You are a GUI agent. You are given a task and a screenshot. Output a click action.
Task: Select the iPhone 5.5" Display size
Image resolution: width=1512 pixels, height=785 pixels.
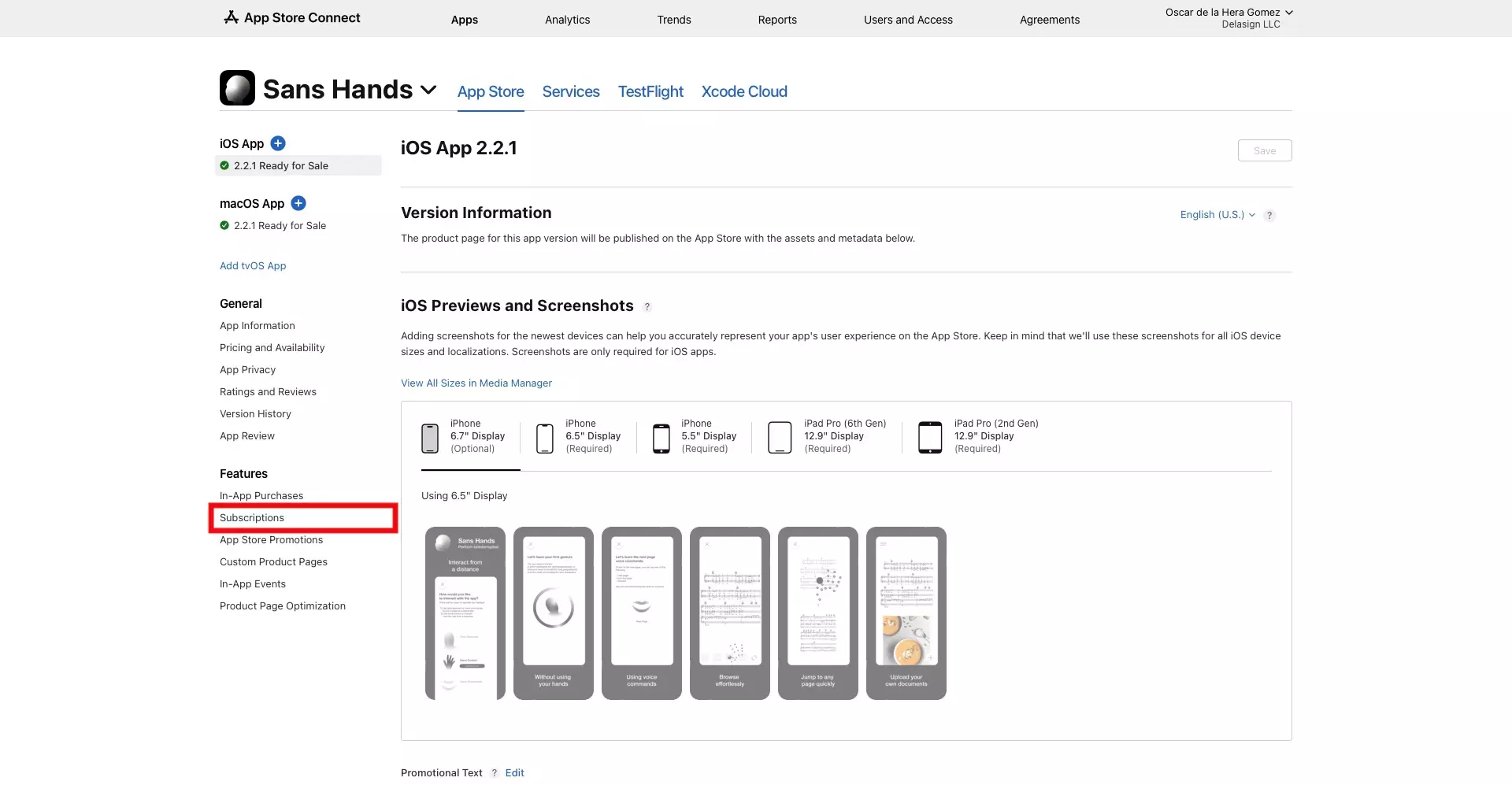tap(695, 436)
